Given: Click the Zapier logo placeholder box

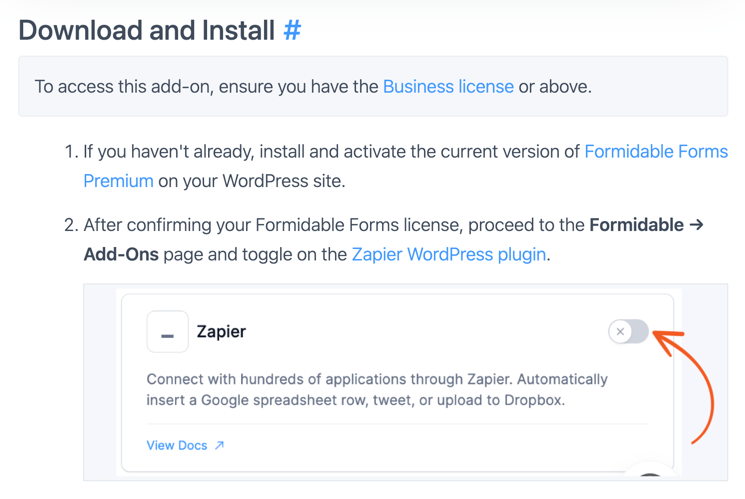Looking at the screenshot, I should (x=167, y=331).
